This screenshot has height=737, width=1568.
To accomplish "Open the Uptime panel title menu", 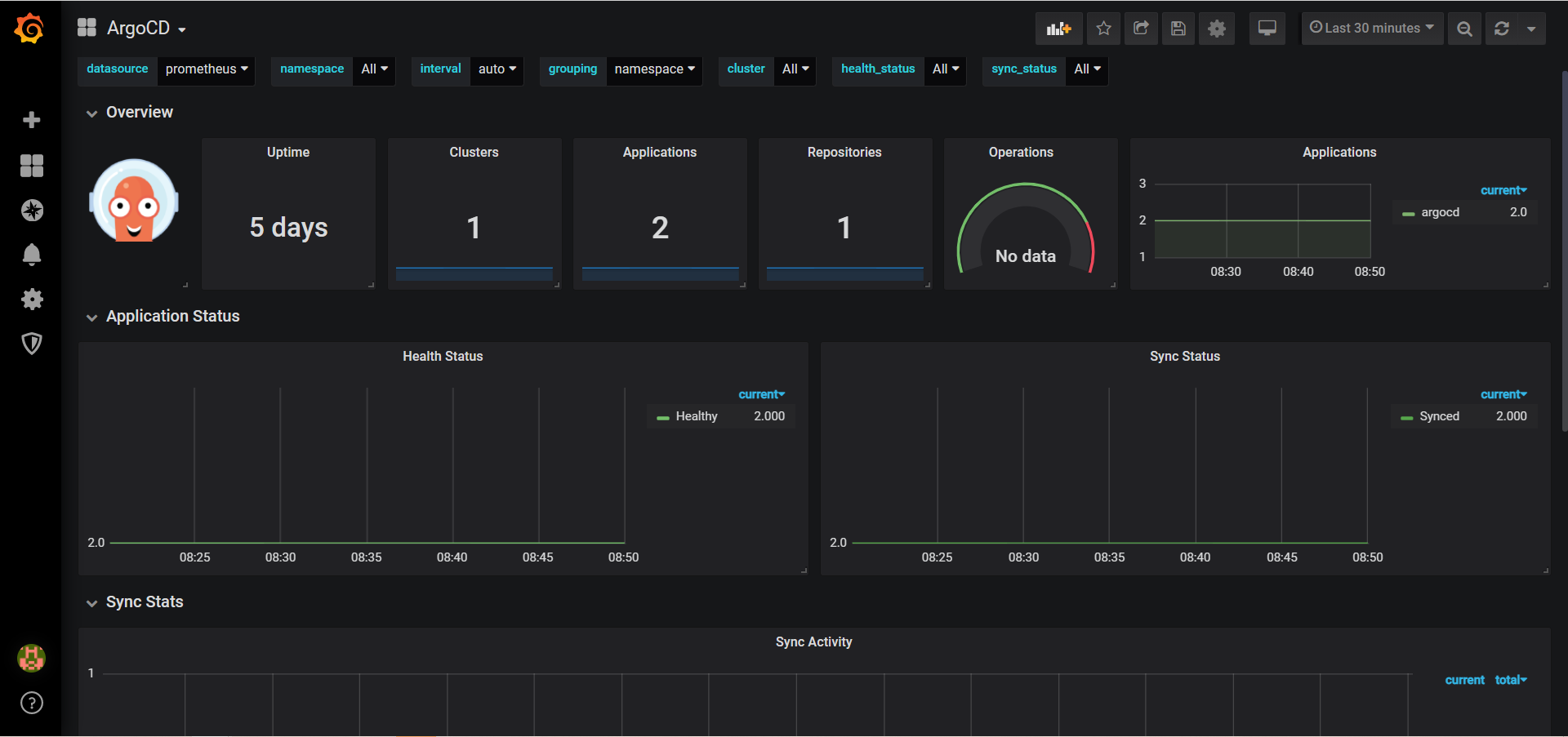I will pos(288,153).
